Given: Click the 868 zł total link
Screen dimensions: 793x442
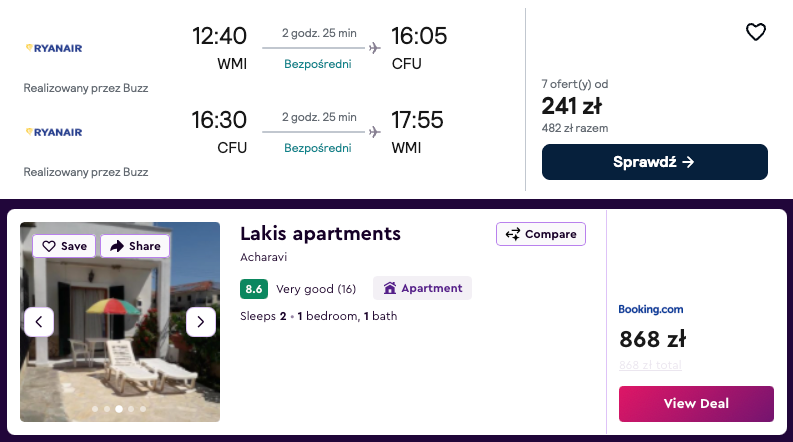Looking at the screenshot, I should pos(650,365).
